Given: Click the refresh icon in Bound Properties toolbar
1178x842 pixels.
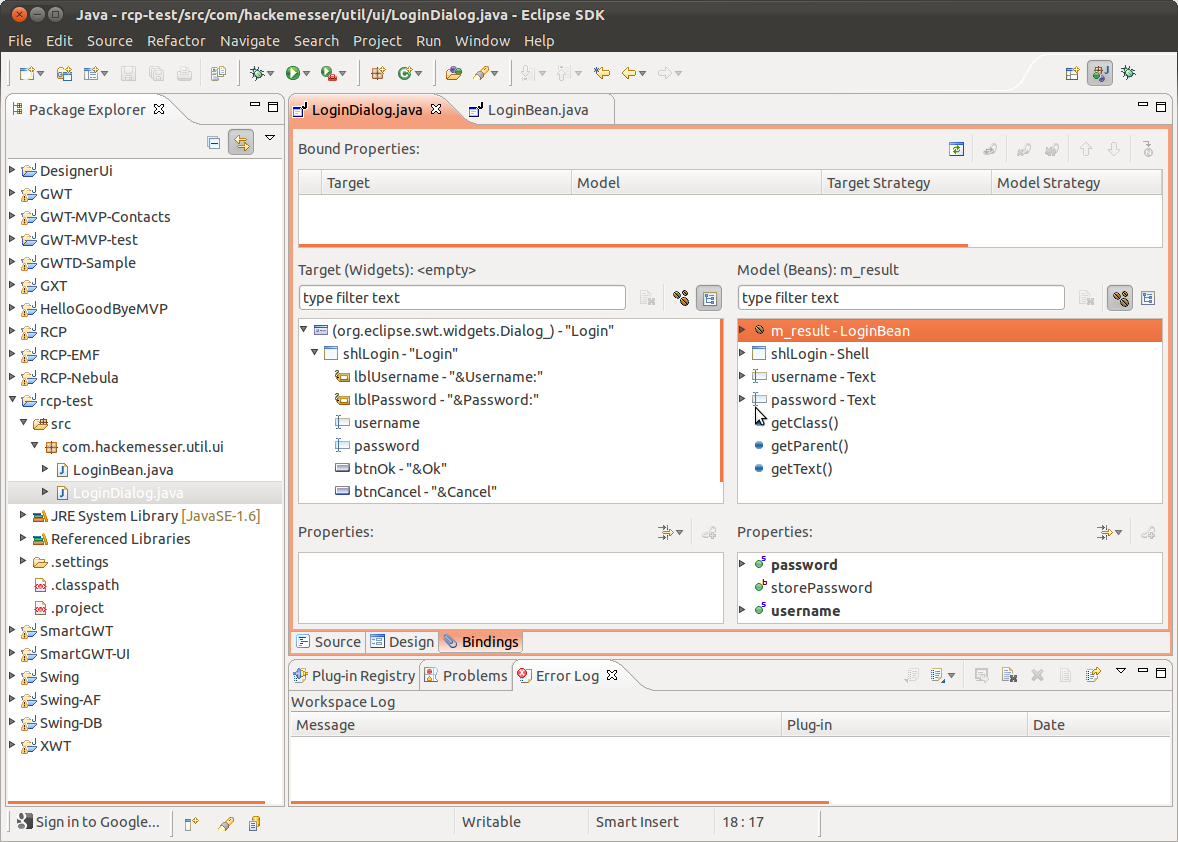Looking at the screenshot, I should tap(956, 149).
